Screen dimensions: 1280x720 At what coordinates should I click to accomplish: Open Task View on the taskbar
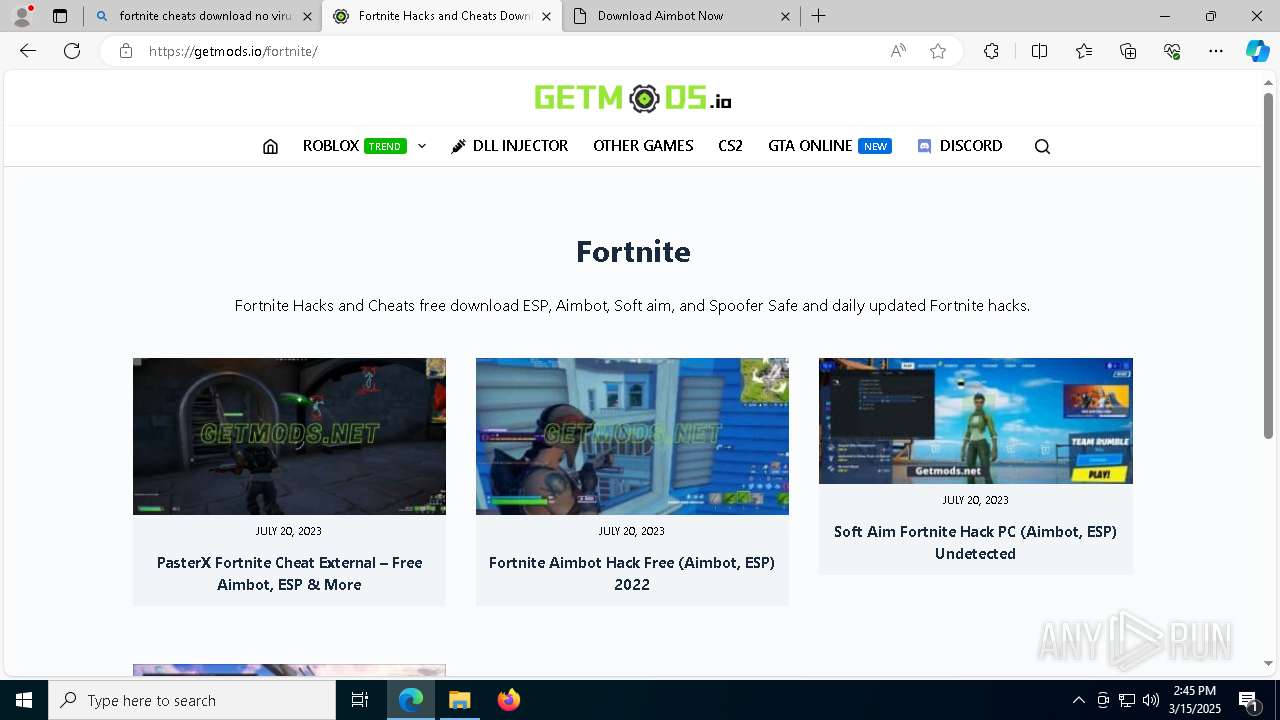click(360, 700)
